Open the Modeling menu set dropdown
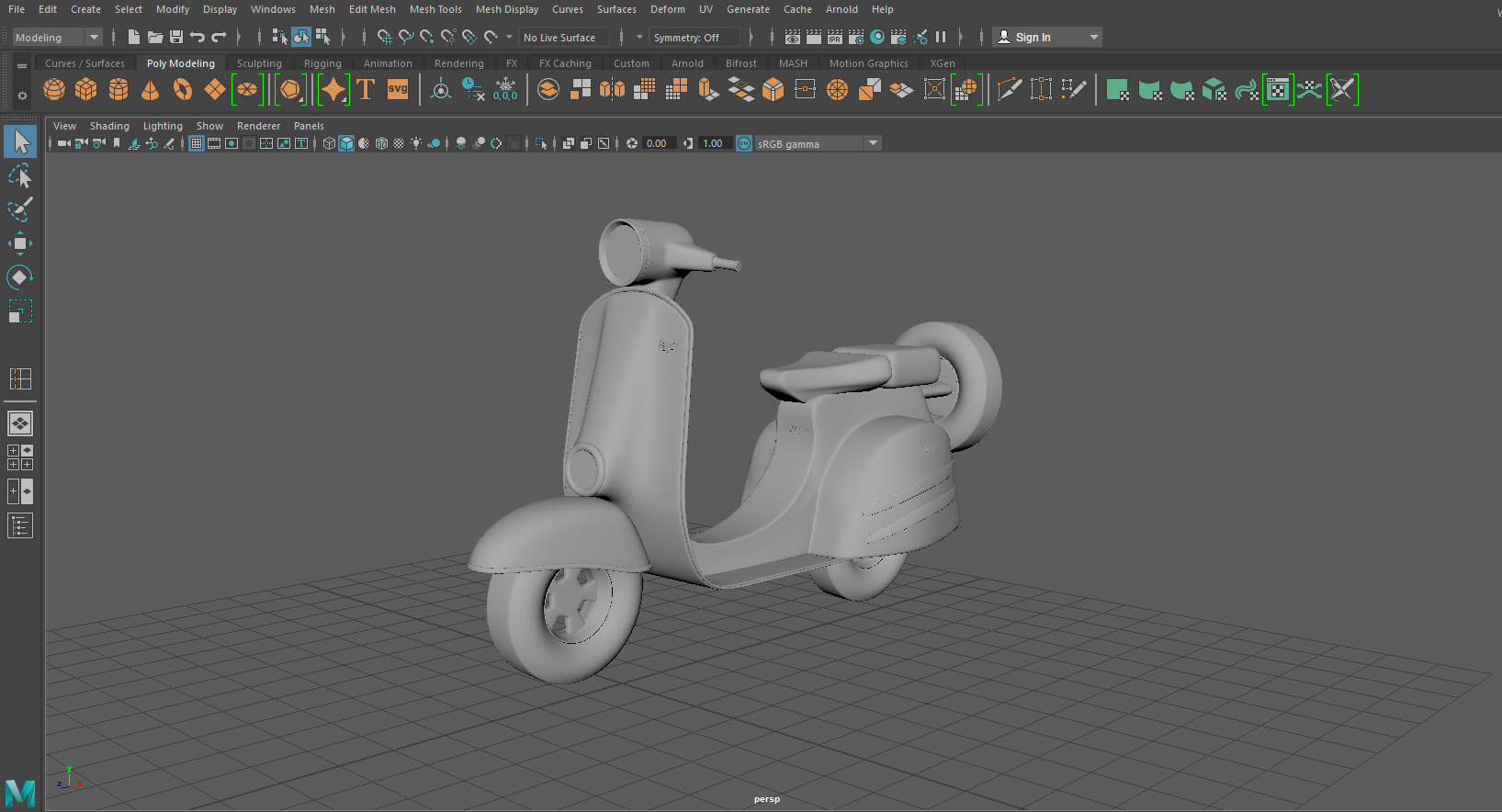The height and width of the screenshot is (812, 1502). (x=57, y=37)
